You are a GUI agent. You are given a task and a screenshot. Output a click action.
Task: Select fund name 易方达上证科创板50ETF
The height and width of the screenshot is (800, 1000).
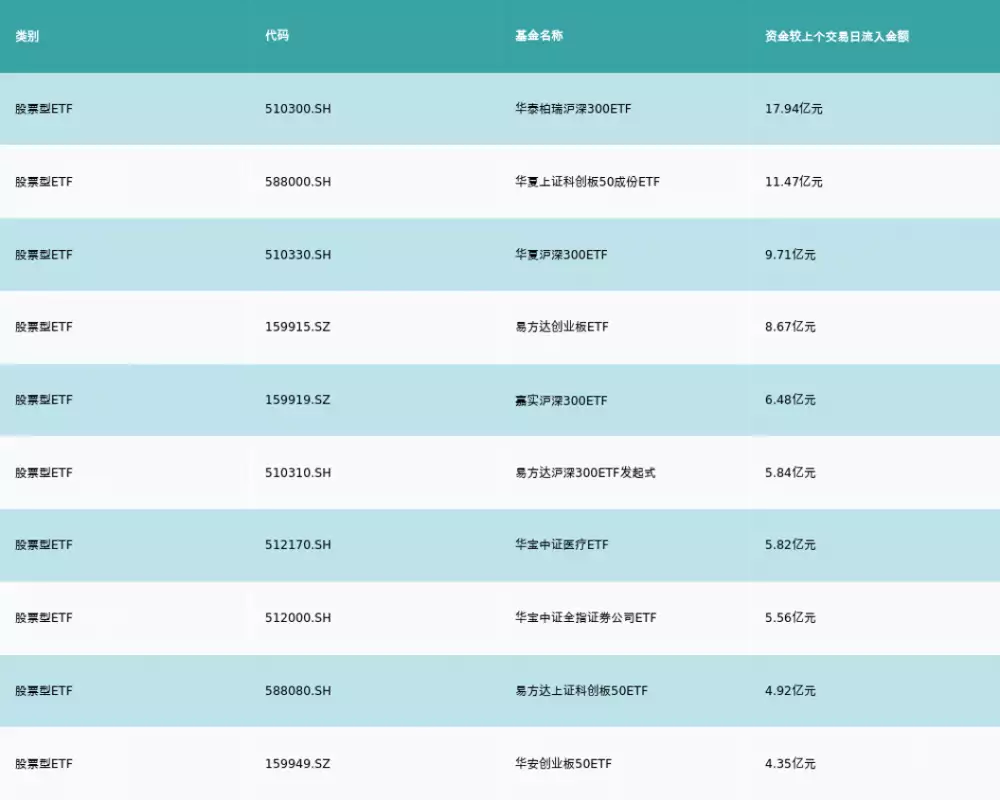[x=581, y=691]
